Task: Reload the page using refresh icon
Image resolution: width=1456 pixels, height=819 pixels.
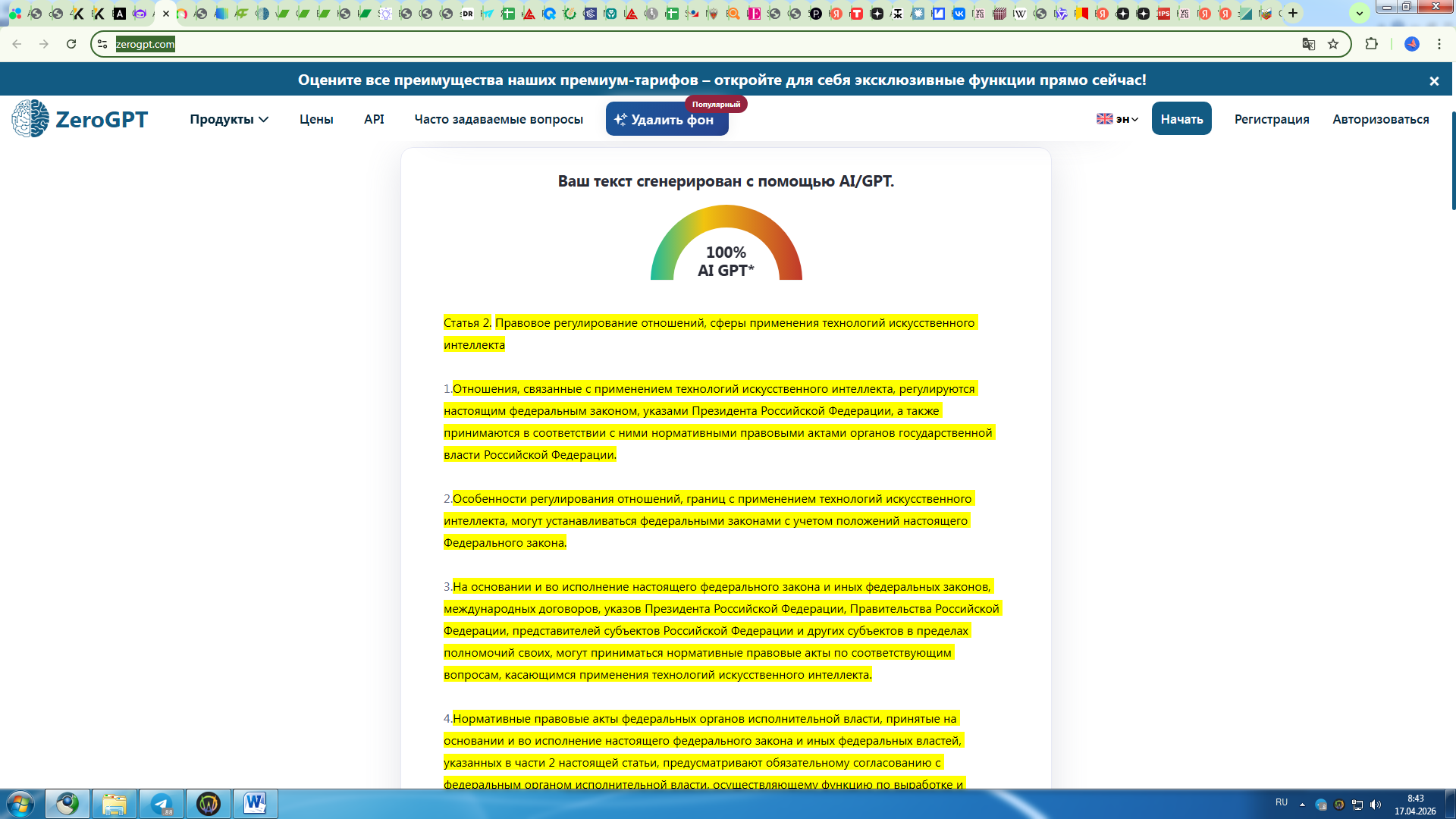Action: click(71, 44)
